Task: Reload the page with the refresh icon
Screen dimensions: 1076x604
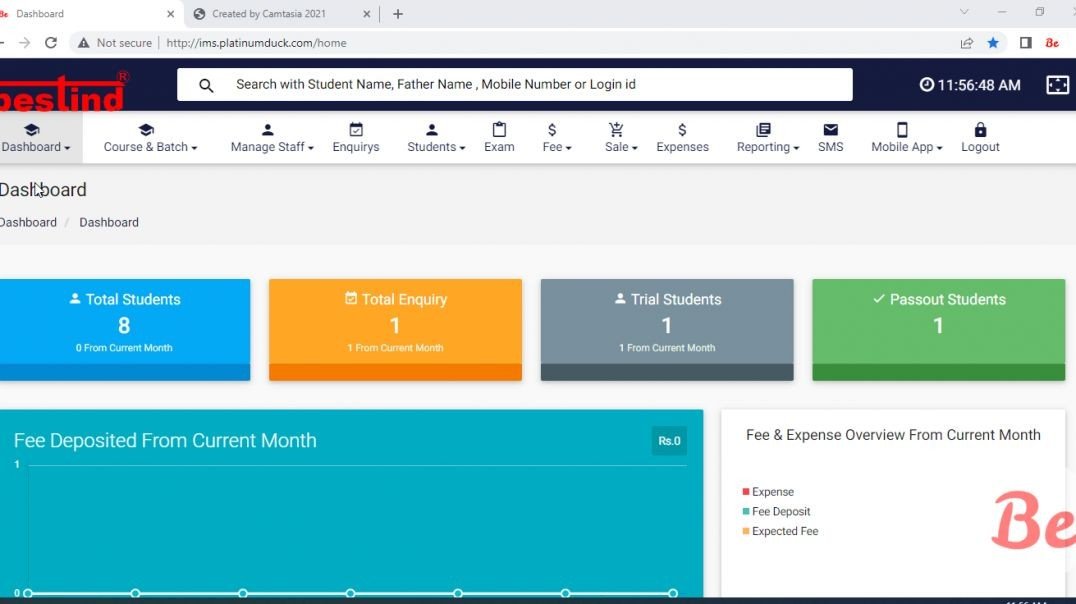Action: (x=50, y=42)
